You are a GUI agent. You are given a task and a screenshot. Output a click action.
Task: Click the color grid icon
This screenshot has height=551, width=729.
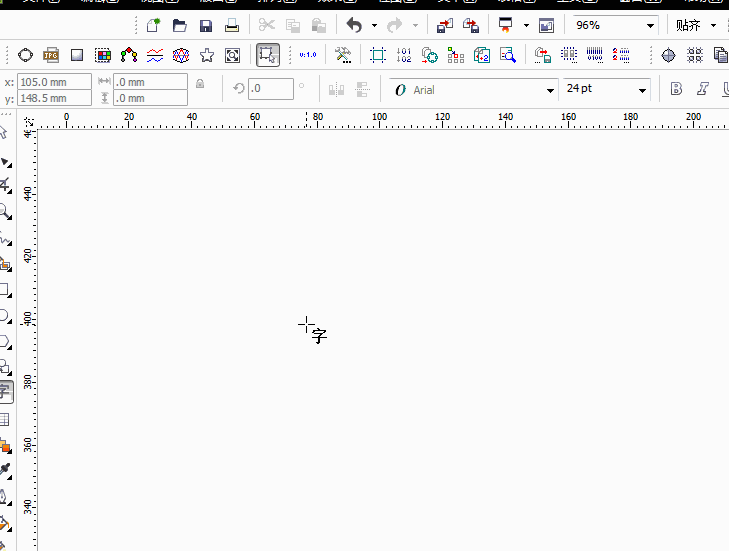point(103,55)
